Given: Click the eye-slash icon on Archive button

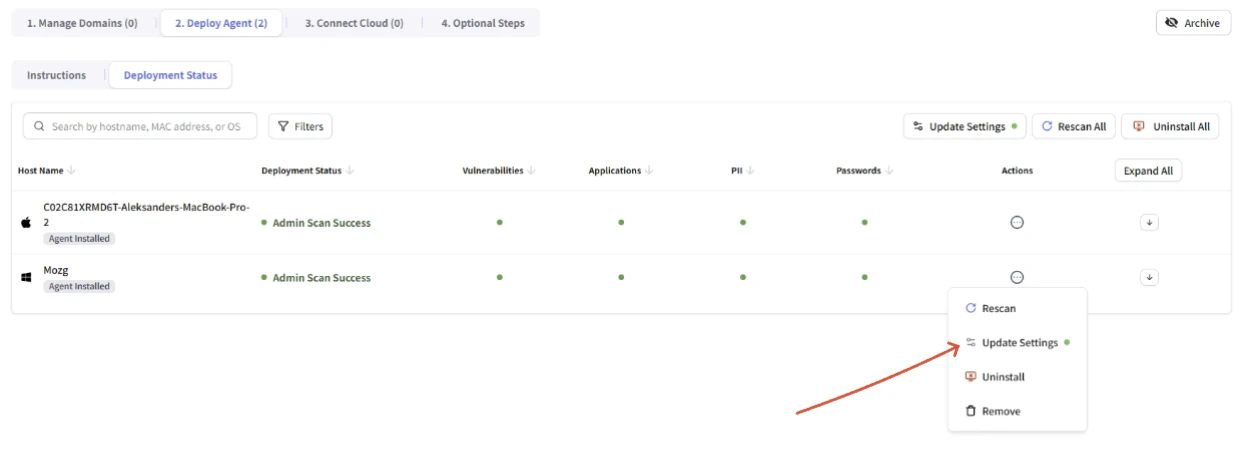Looking at the screenshot, I should point(1172,23).
